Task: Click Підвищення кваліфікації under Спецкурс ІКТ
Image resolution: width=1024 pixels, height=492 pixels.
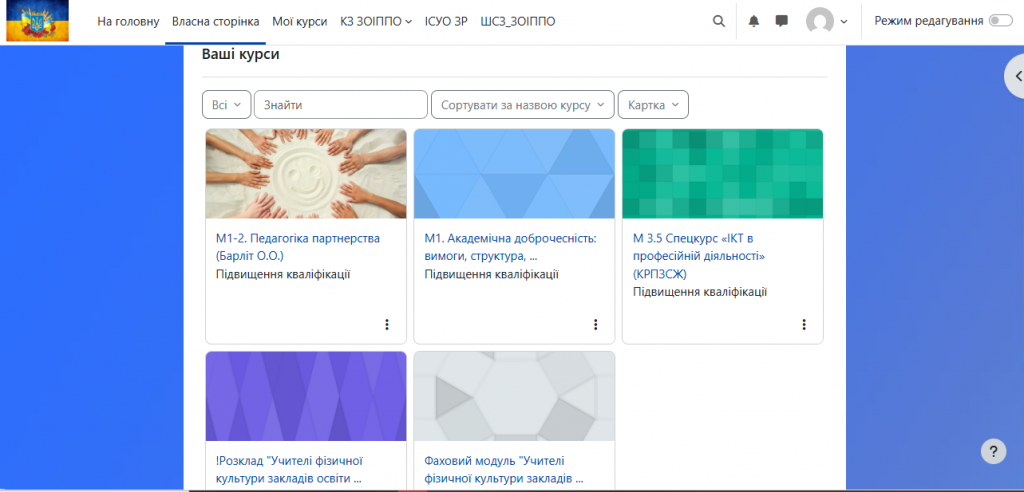Action: tap(700, 291)
